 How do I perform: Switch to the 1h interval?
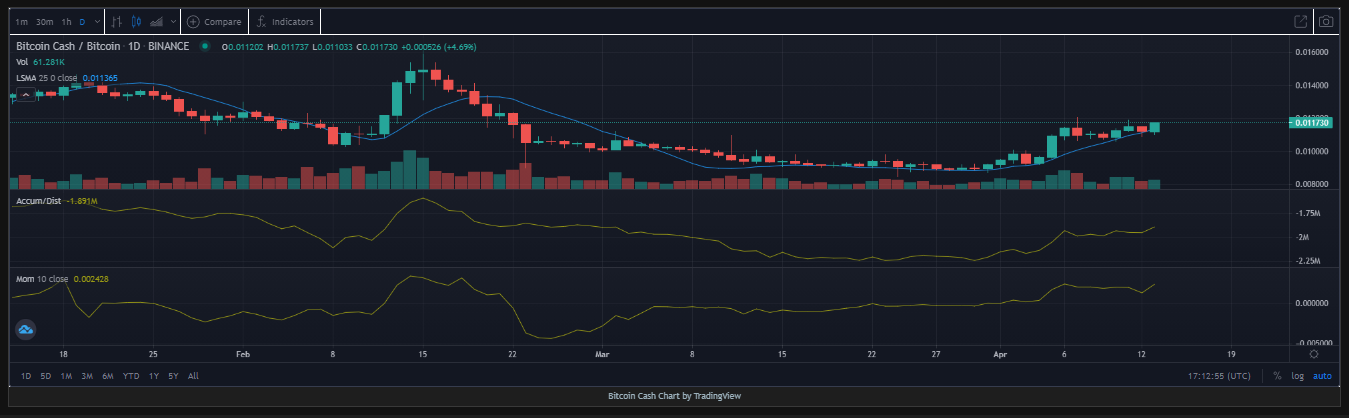click(66, 21)
